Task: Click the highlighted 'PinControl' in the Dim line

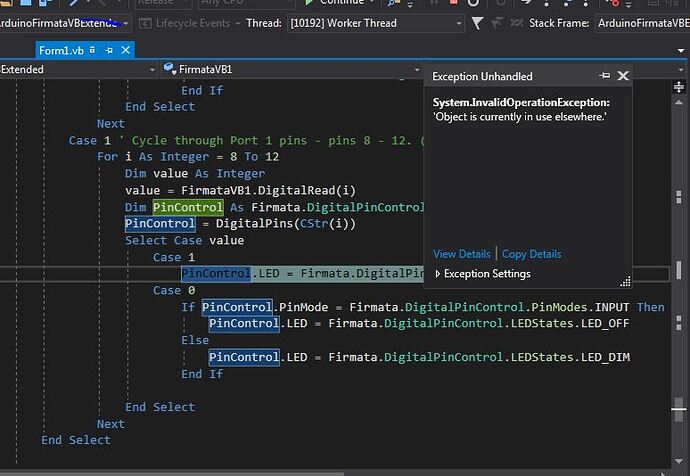Action: (x=188, y=207)
